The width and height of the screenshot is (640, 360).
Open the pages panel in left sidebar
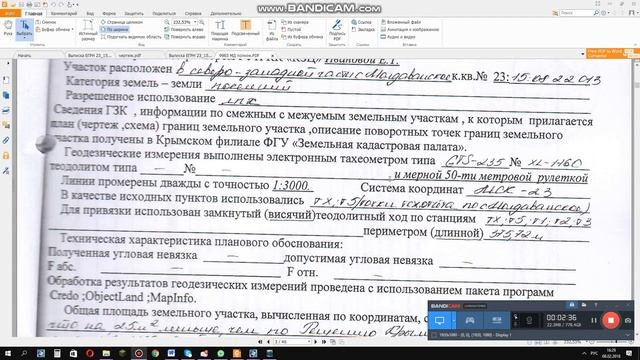click(6, 95)
